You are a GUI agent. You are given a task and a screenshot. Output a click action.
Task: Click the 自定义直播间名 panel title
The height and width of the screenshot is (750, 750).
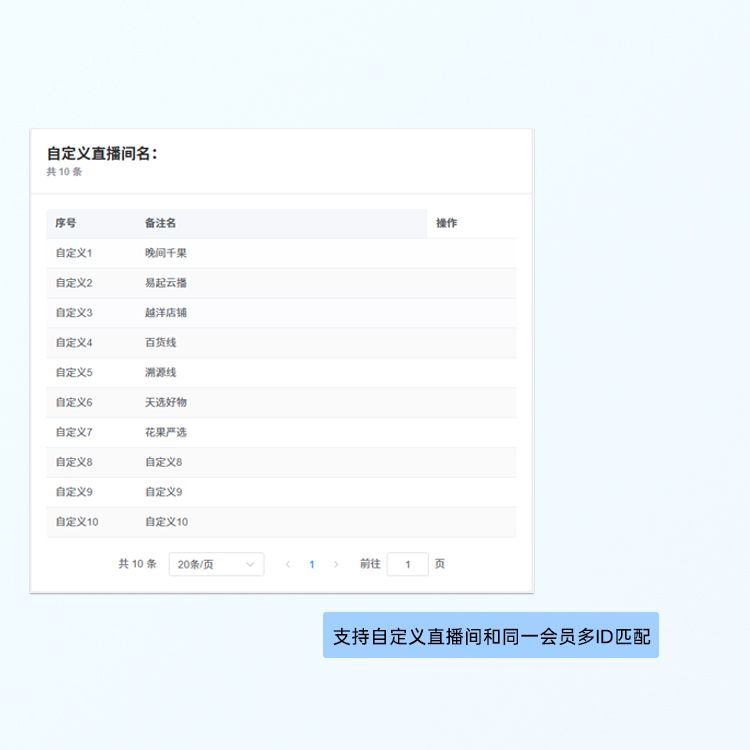[x=102, y=154]
